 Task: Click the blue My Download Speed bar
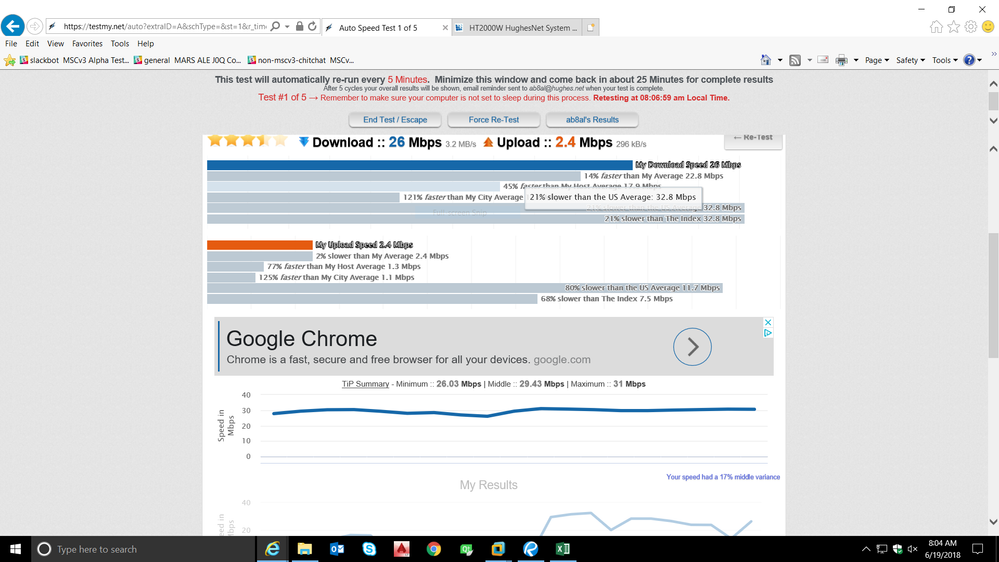[x=419, y=165]
